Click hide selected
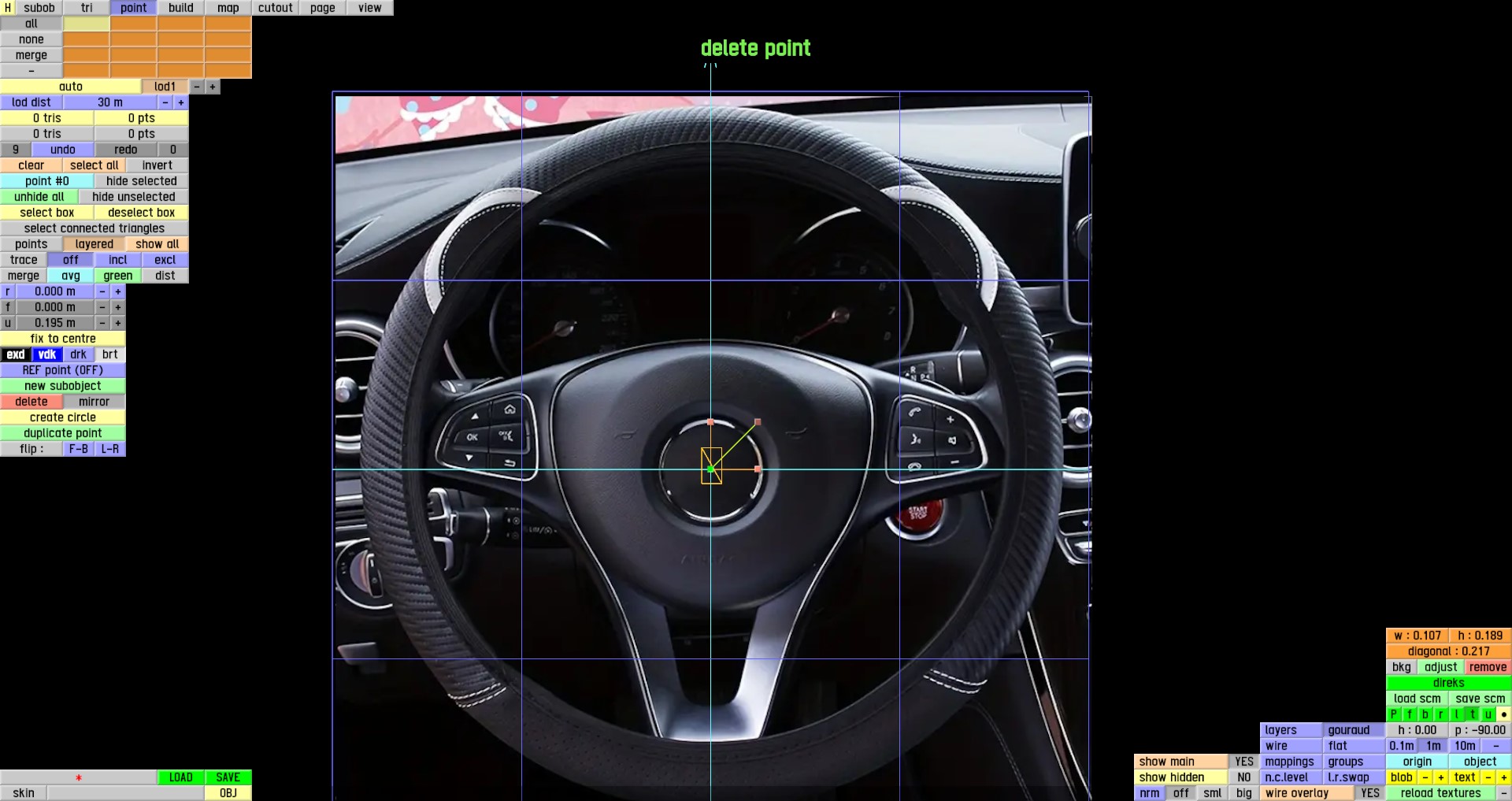This screenshot has height=801, width=1512. [x=142, y=181]
